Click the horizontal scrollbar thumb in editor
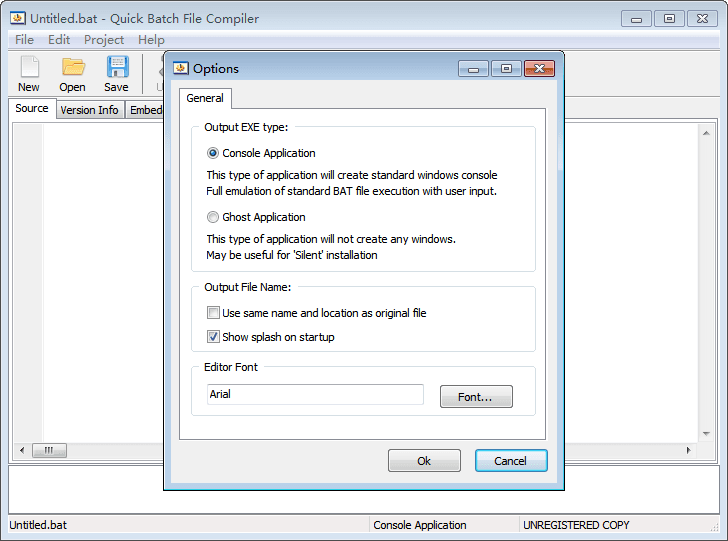The height and width of the screenshot is (541, 728). [49, 450]
